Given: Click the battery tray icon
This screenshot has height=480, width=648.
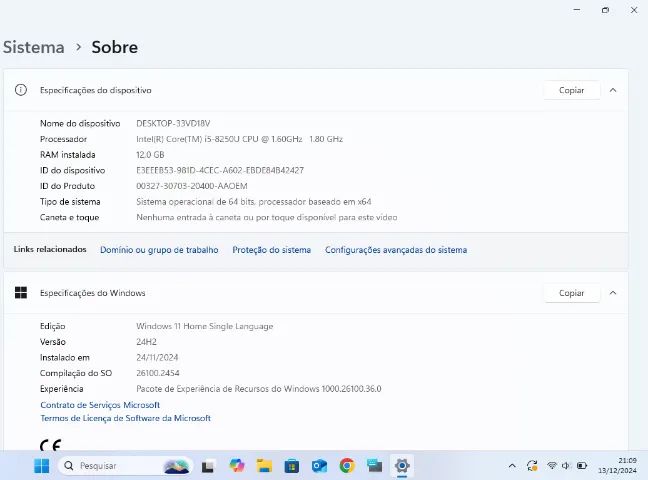Looking at the screenshot, I should coord(582,466).
